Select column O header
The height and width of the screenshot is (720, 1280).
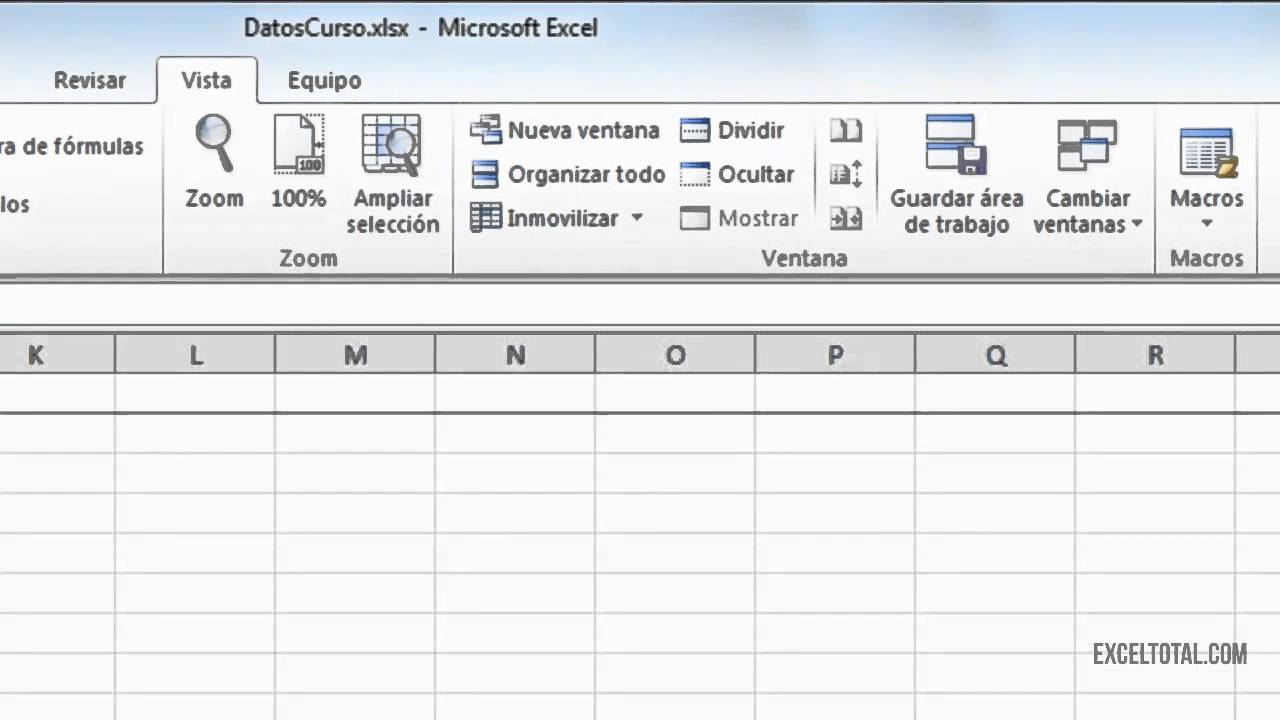click(675, 354)
